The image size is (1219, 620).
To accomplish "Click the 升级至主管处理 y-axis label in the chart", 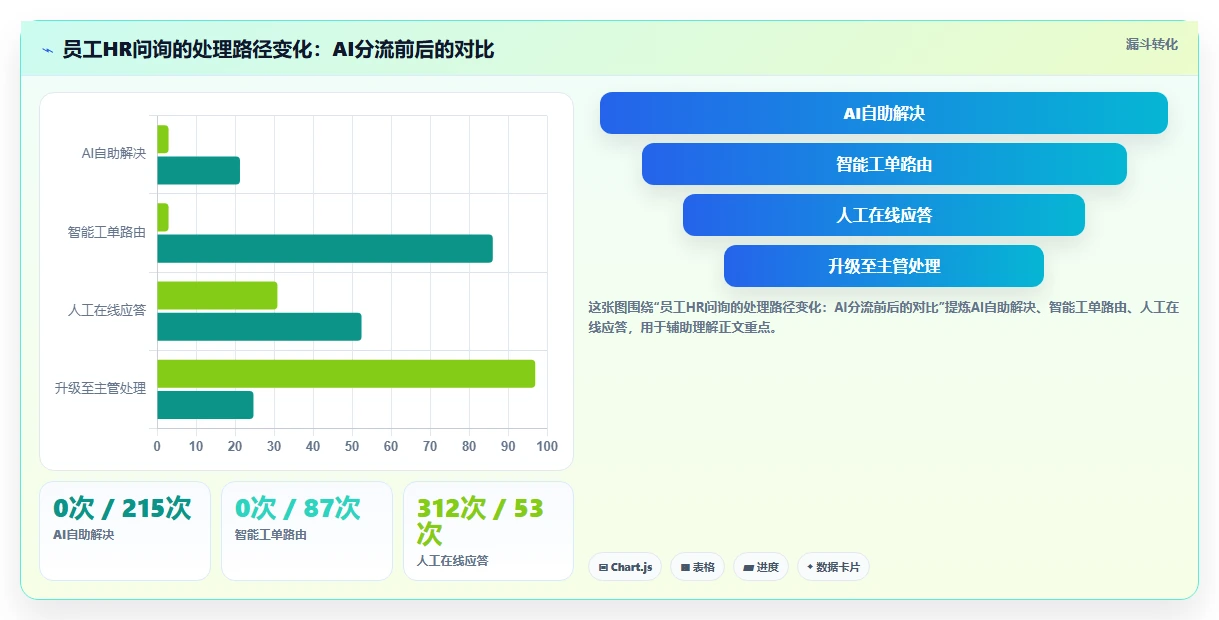I will click(x=100, y=388).
